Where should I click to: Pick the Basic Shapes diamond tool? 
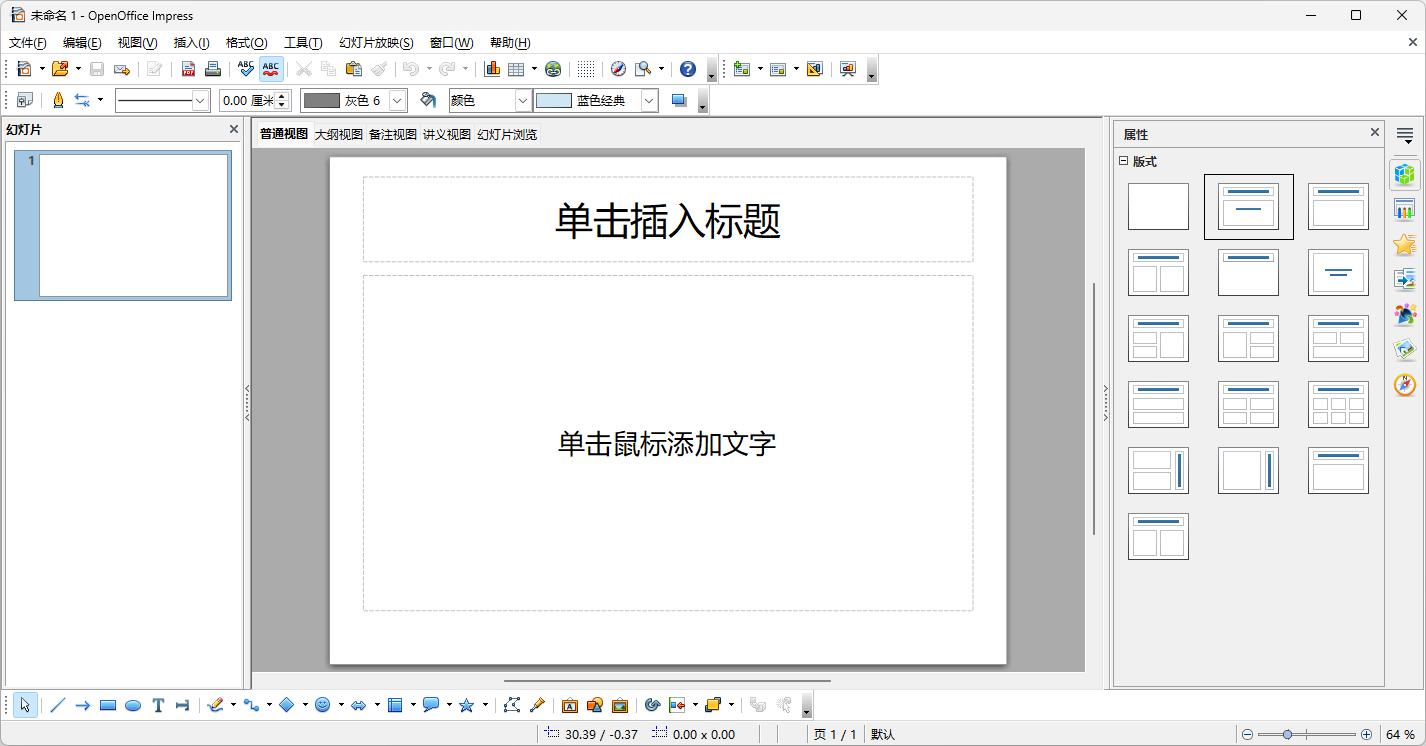pyautogui.click(x=287, y=705)
